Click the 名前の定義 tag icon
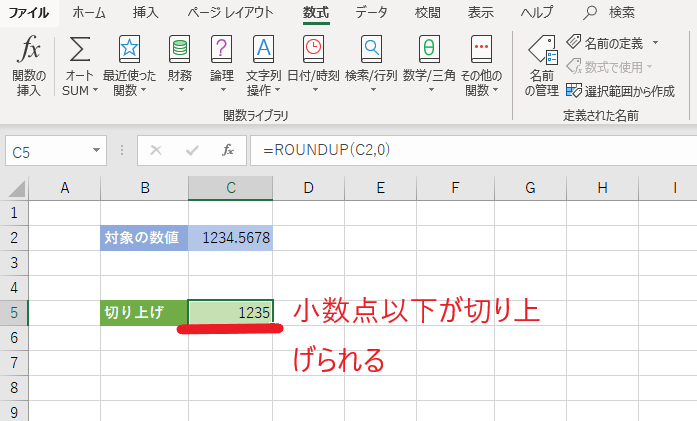 point(574,42)
